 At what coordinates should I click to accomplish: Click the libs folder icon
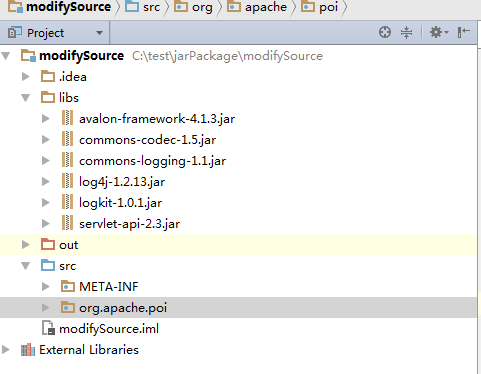48,97
